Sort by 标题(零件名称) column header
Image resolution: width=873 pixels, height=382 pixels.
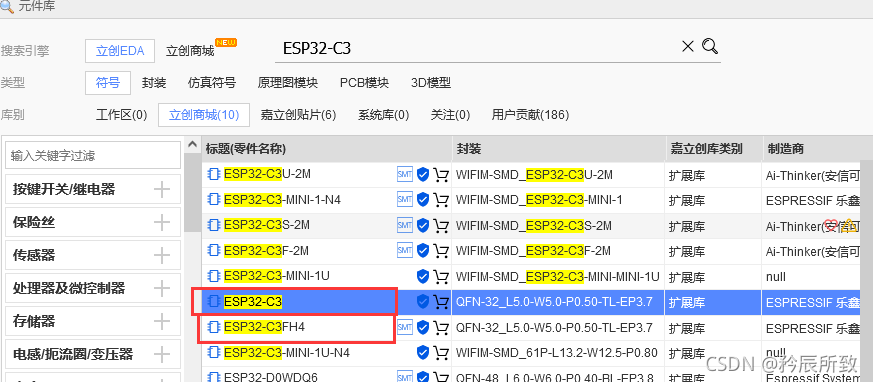click(326, 149)
